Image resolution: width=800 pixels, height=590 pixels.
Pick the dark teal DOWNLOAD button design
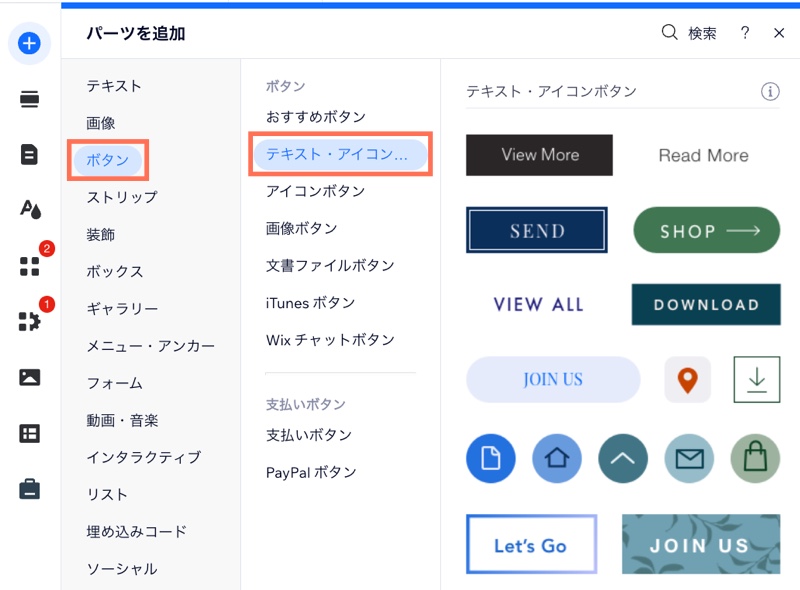(706, 305)
